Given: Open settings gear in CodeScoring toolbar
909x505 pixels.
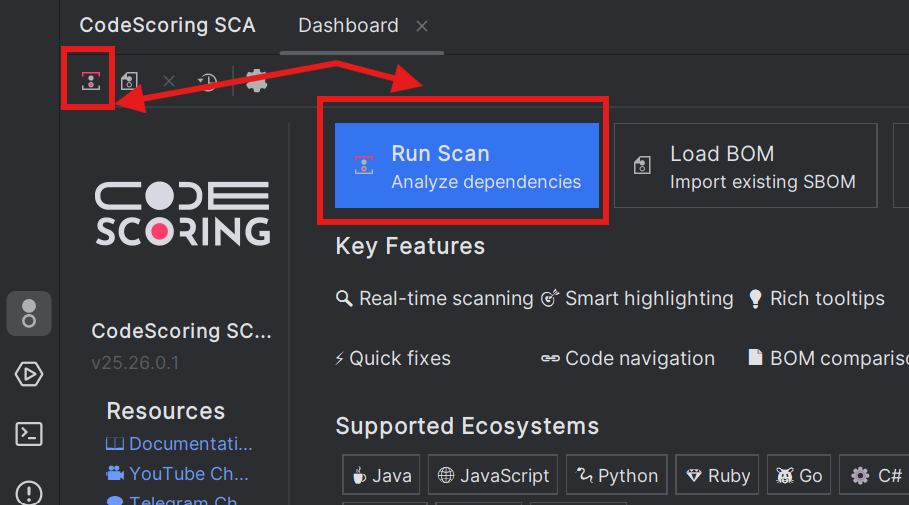Looking at the screenshot, I should pos(256,81).
